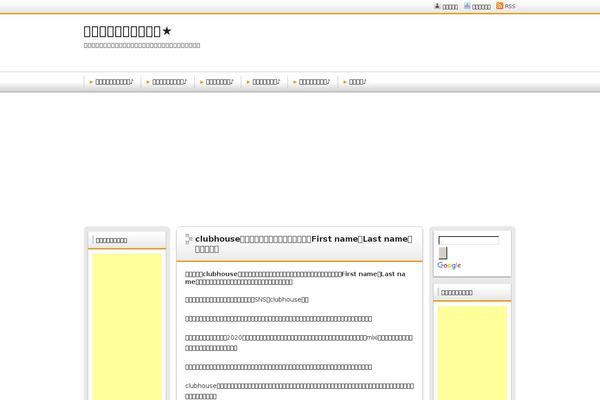Click the Google logo in the search widget

449,265
